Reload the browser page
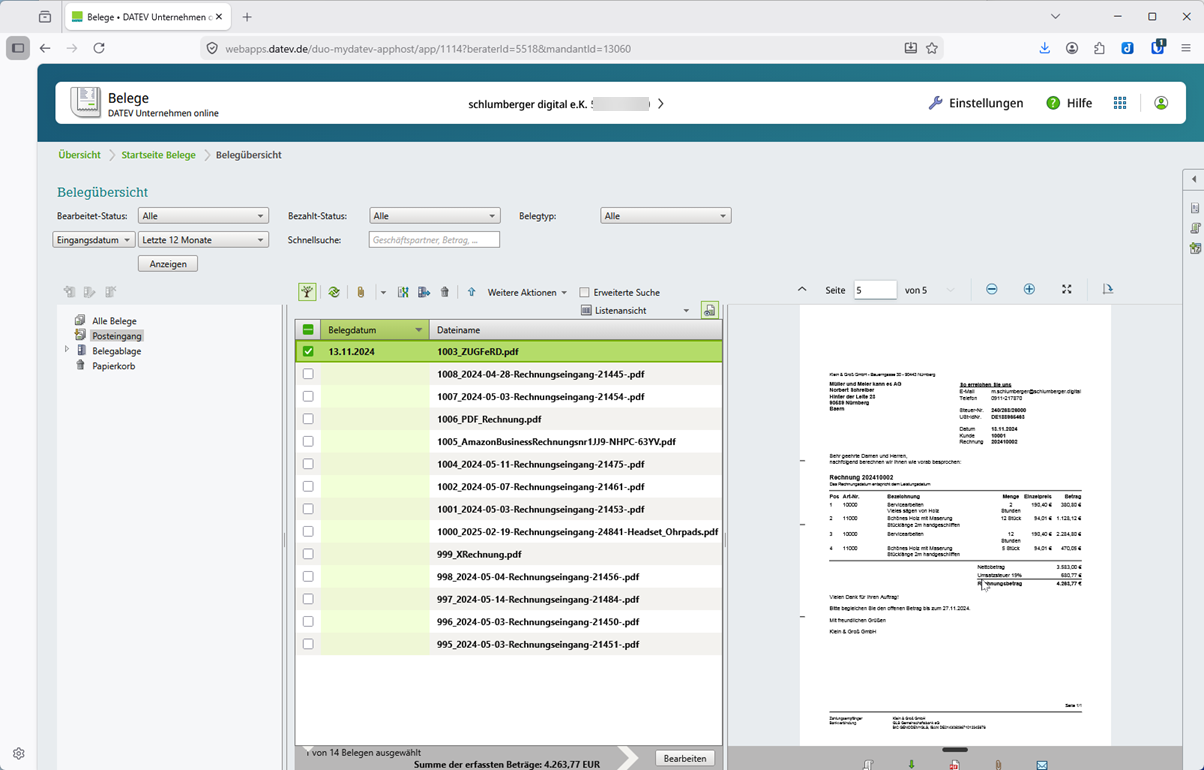Screen dimensions: 1204x770 point(99,48)
